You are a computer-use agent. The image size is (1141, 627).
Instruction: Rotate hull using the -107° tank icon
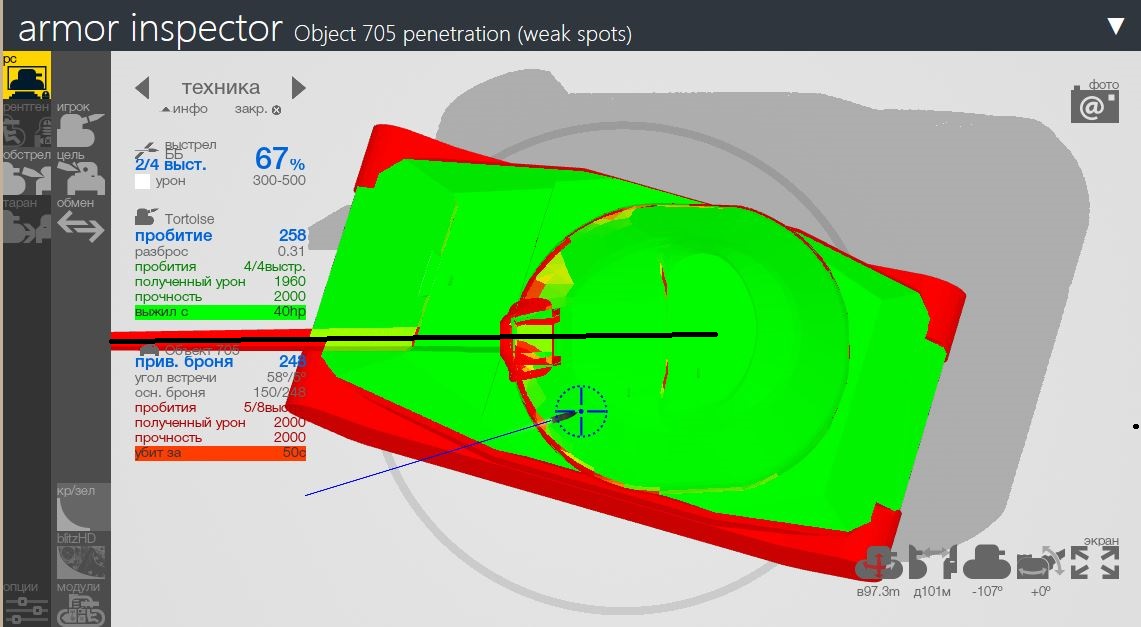[x=987, y=562]
